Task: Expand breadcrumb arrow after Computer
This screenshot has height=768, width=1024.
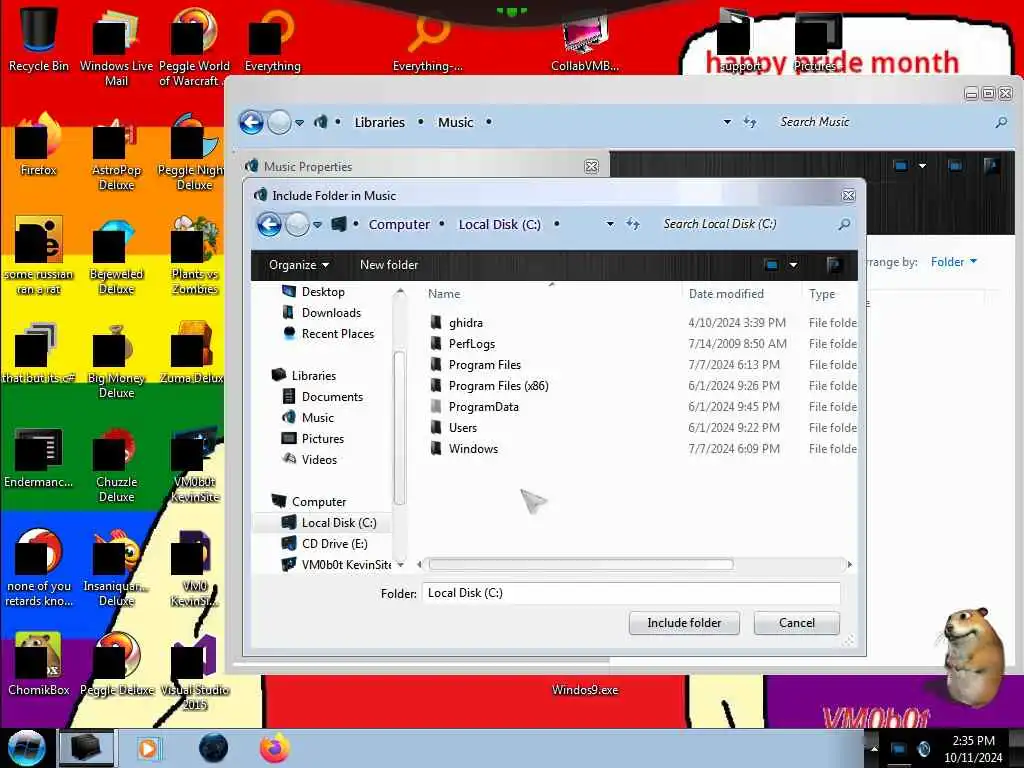Action: point(442,224)
